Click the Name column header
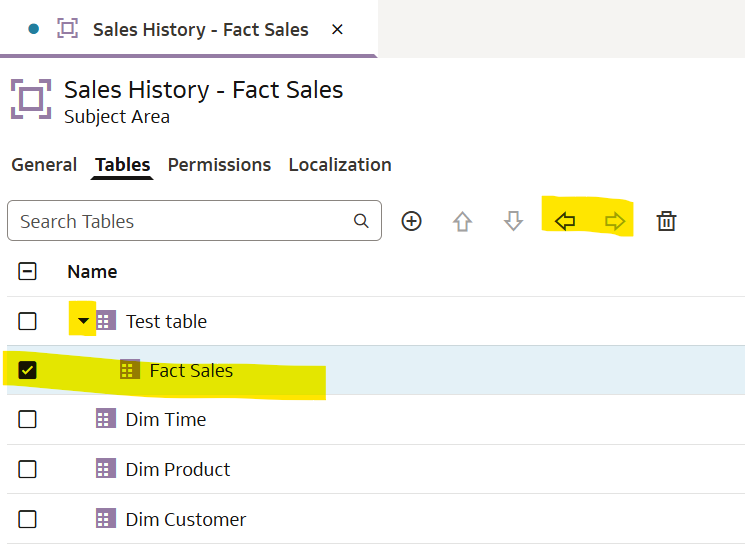Viewport: 745px width, 559px height. point(92,271)
